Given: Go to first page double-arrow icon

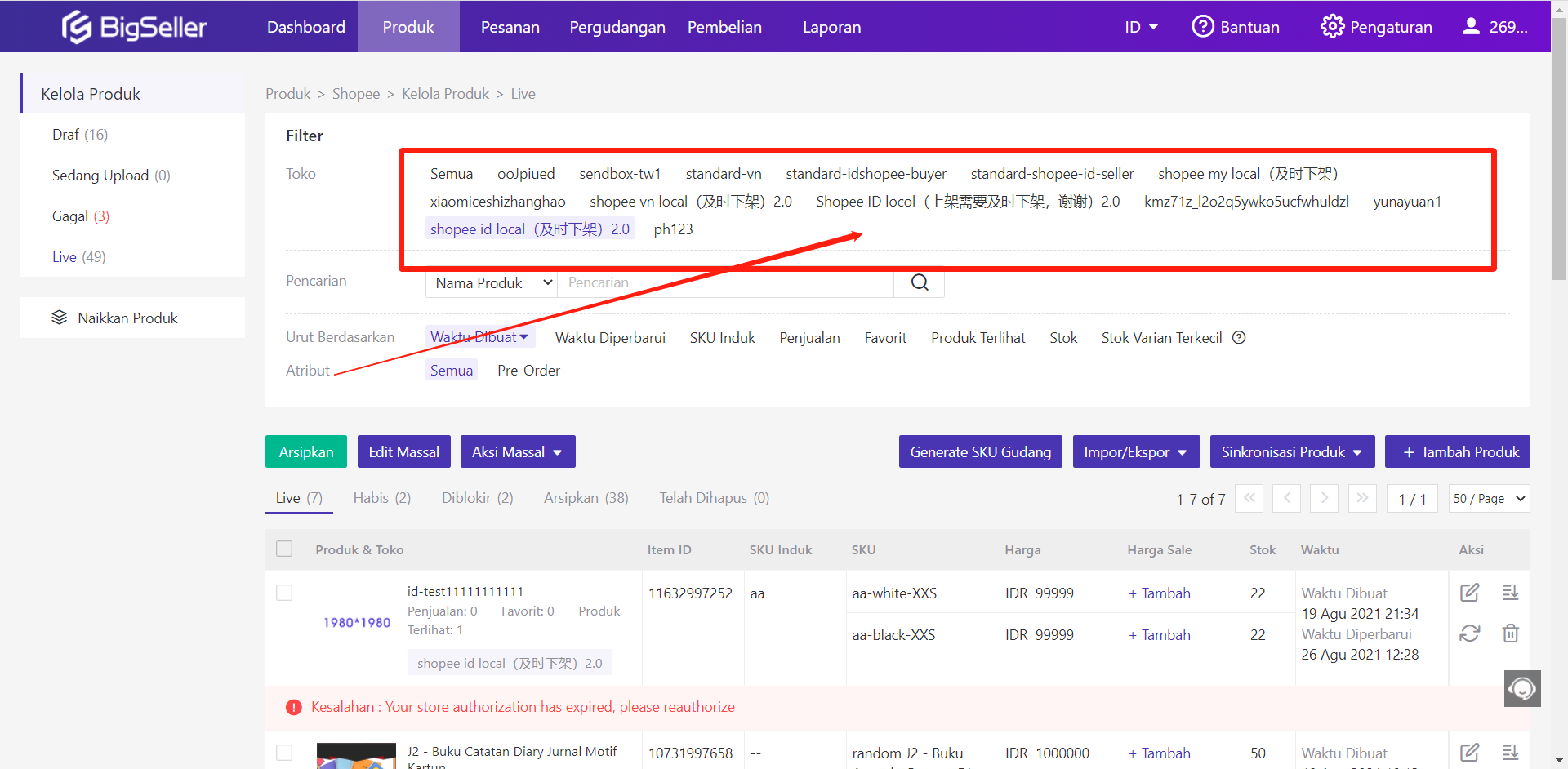Looking at the screenshot, I should click(x=1249, y=498).
